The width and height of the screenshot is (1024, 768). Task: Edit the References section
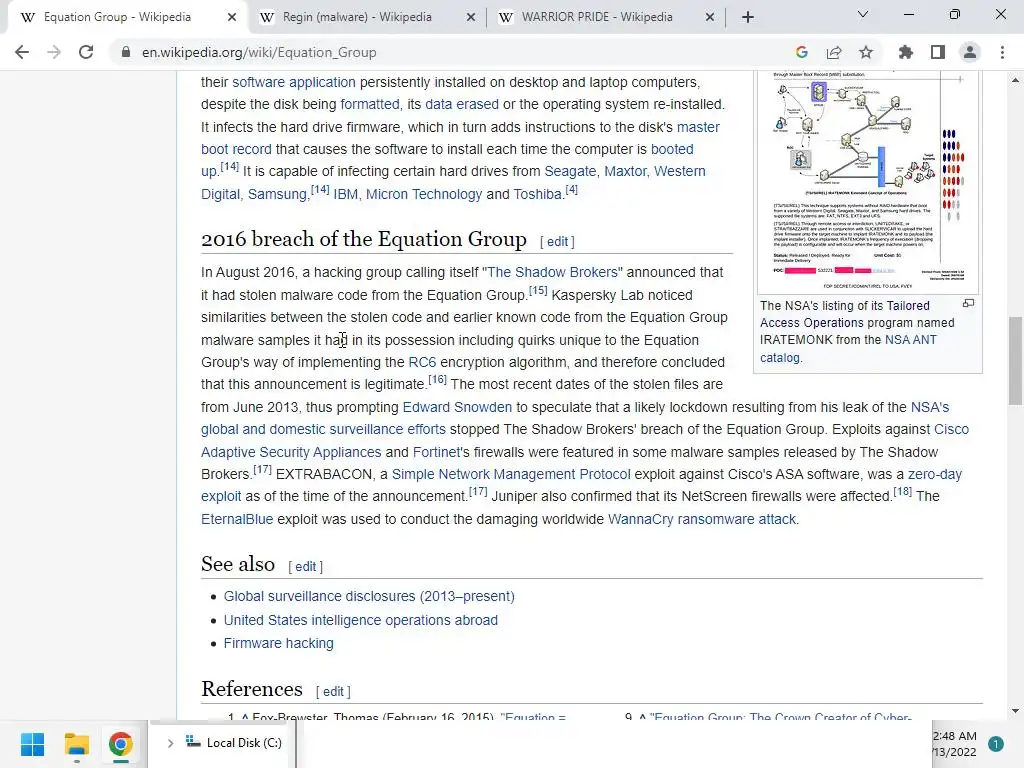point(333,692)
